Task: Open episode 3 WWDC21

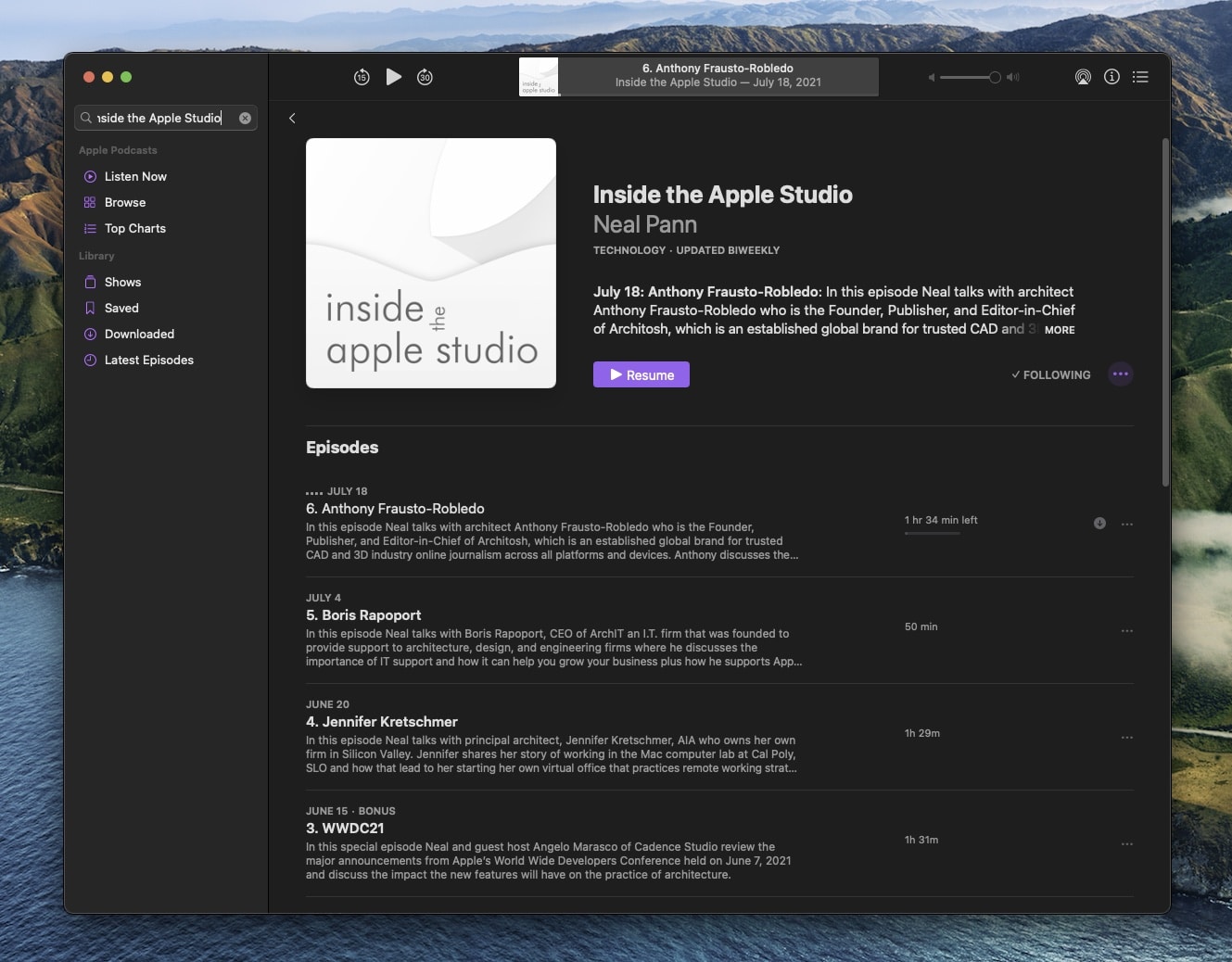Action: click(345, 829)
